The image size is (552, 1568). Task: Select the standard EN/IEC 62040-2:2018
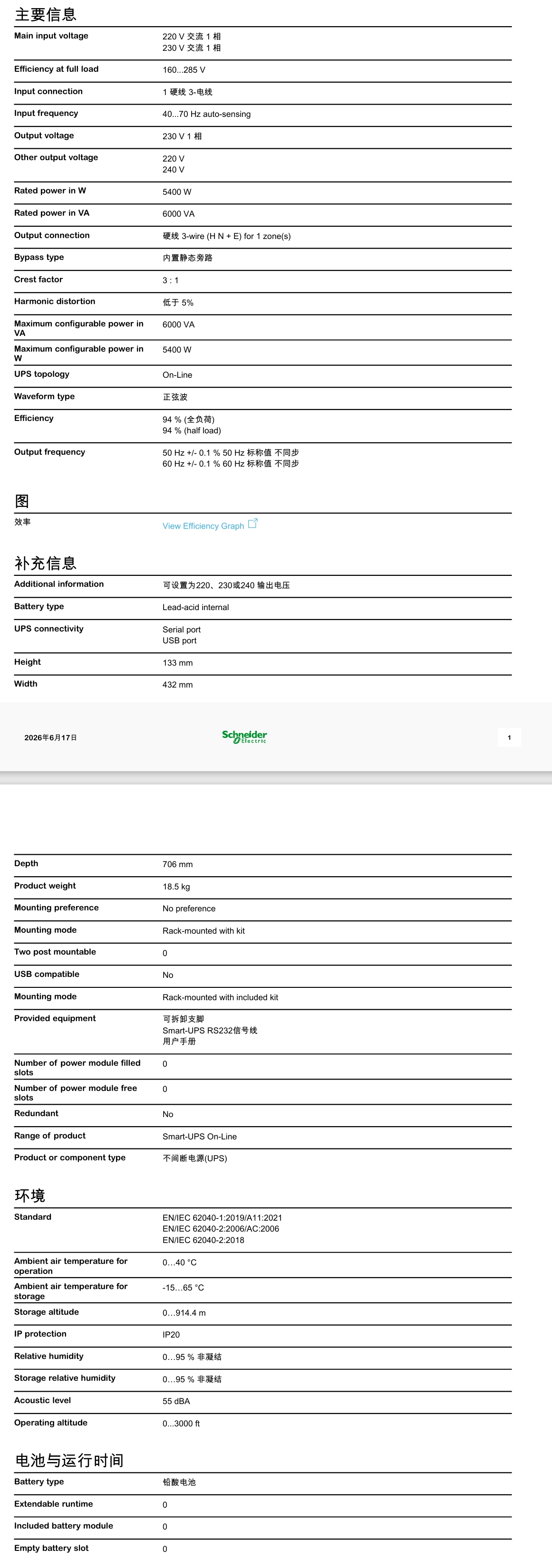tap(203, 1240)
